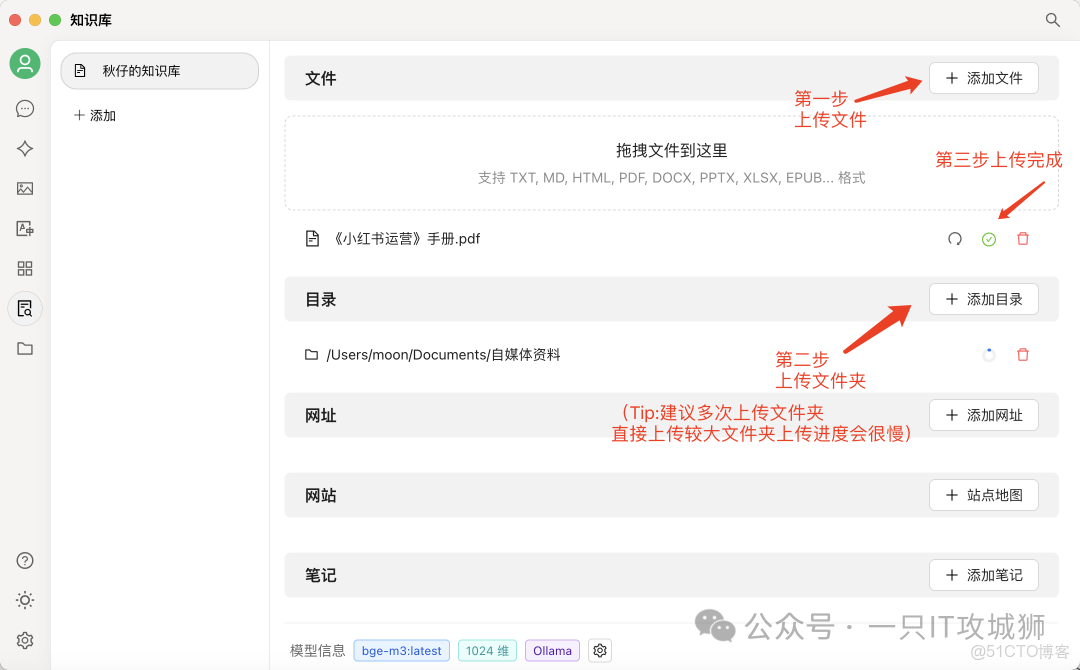Click the 添加文件 button
The height and width of the screenshot is (670, 1080).
(x=984, y=78)
